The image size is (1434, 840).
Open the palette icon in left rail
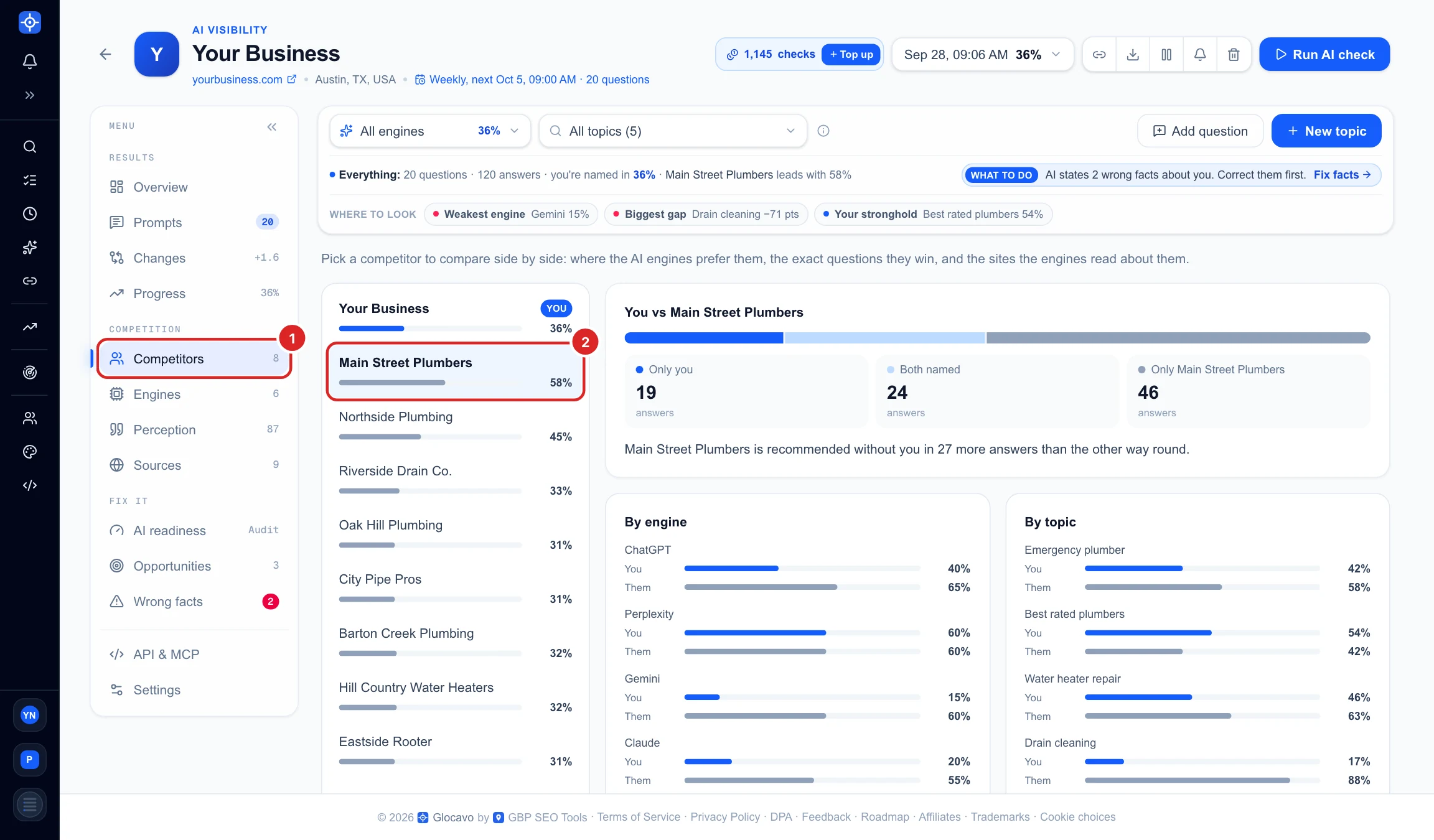(x=29, y=452)
